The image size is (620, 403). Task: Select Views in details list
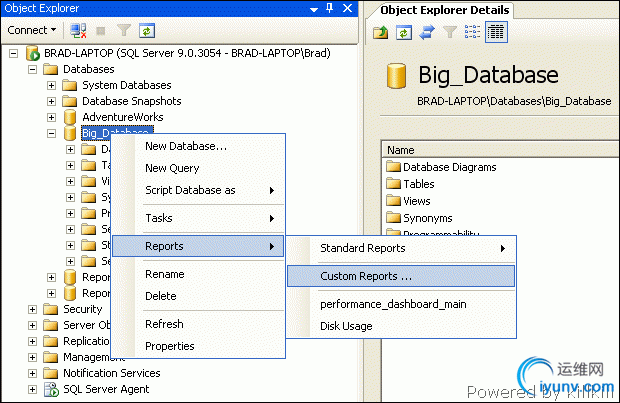417,201
